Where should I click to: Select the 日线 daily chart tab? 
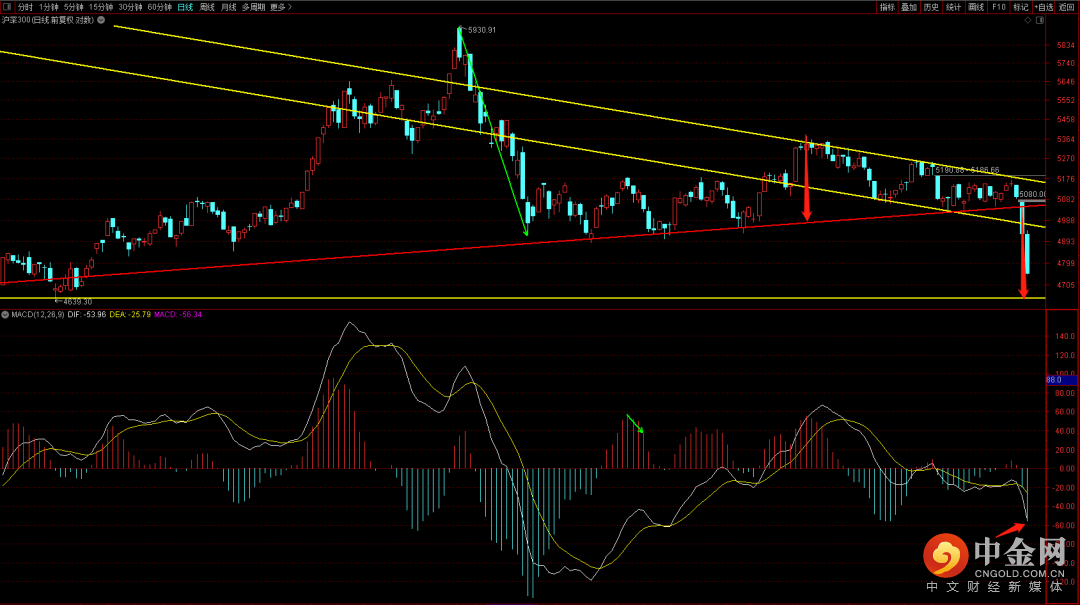coord(185,7)
